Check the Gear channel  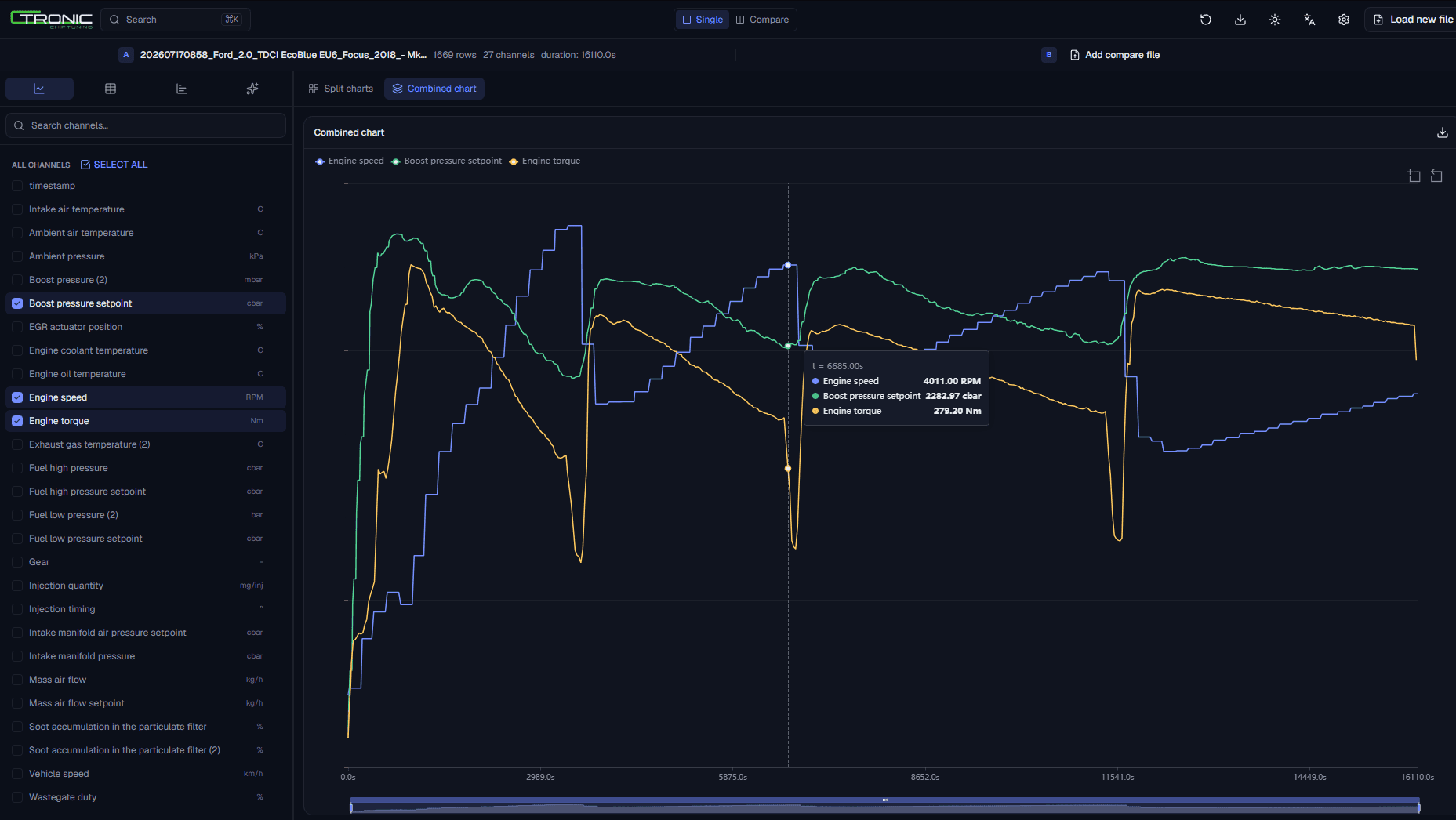tap(17, 562)
